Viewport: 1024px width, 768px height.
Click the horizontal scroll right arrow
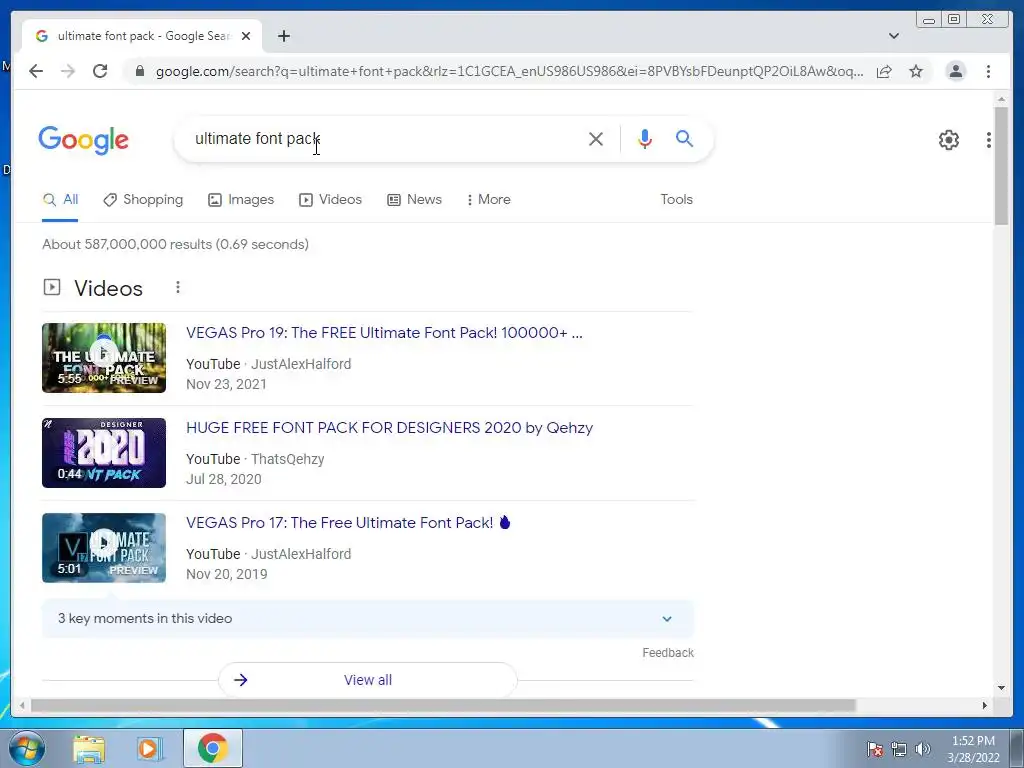pos(985,705)
